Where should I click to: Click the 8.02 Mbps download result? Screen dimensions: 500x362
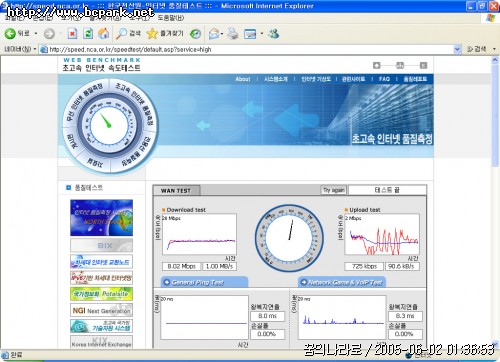(182, 266)
